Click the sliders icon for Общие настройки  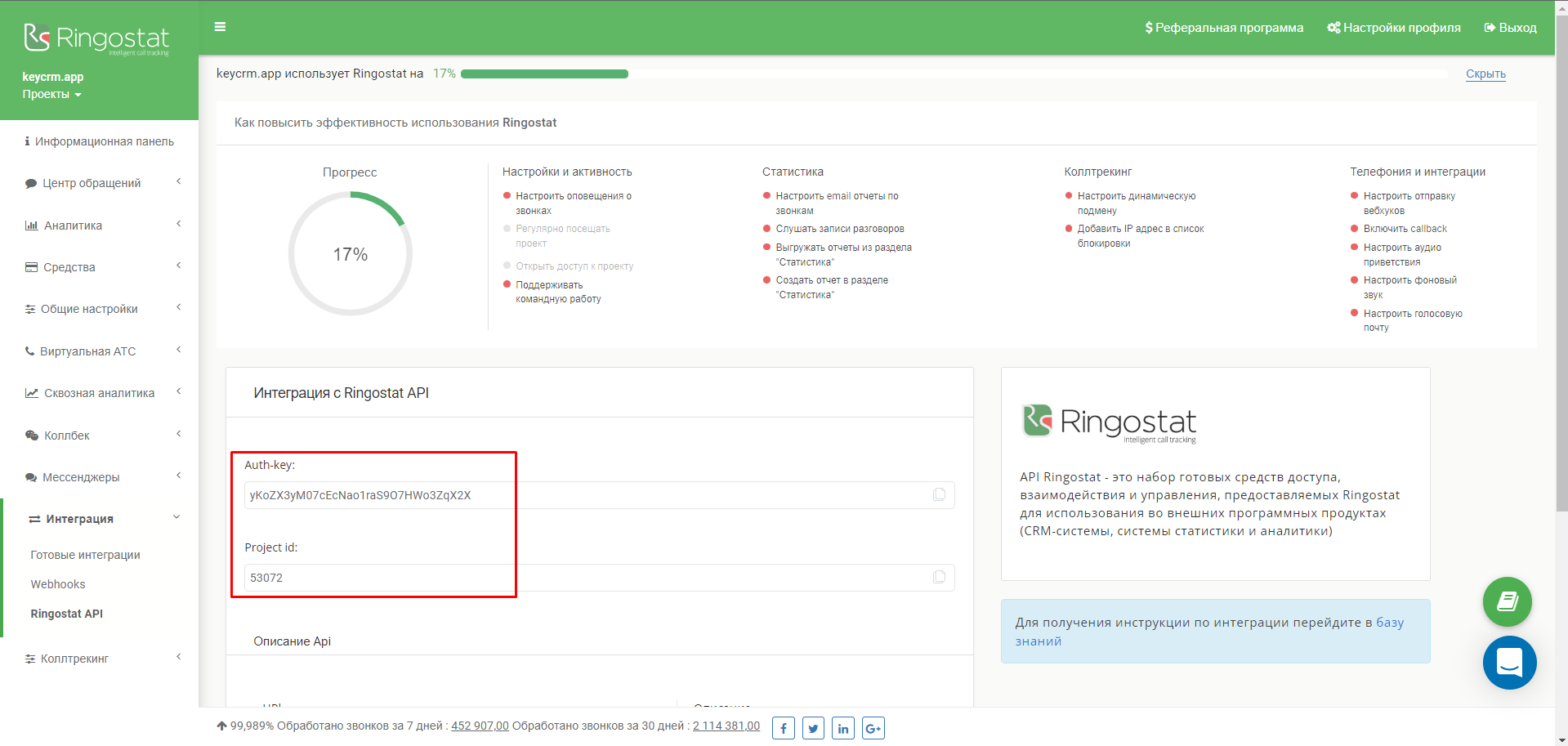[x=30, y=309]
